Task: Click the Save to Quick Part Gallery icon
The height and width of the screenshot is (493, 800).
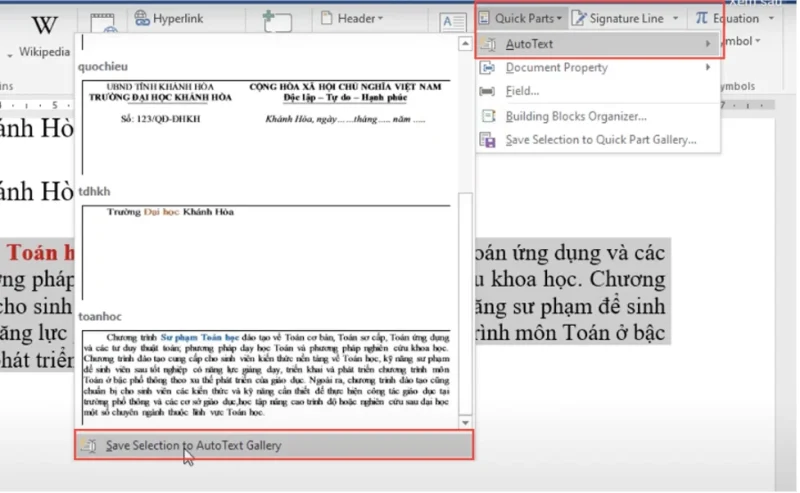Action: coord(488,140)
